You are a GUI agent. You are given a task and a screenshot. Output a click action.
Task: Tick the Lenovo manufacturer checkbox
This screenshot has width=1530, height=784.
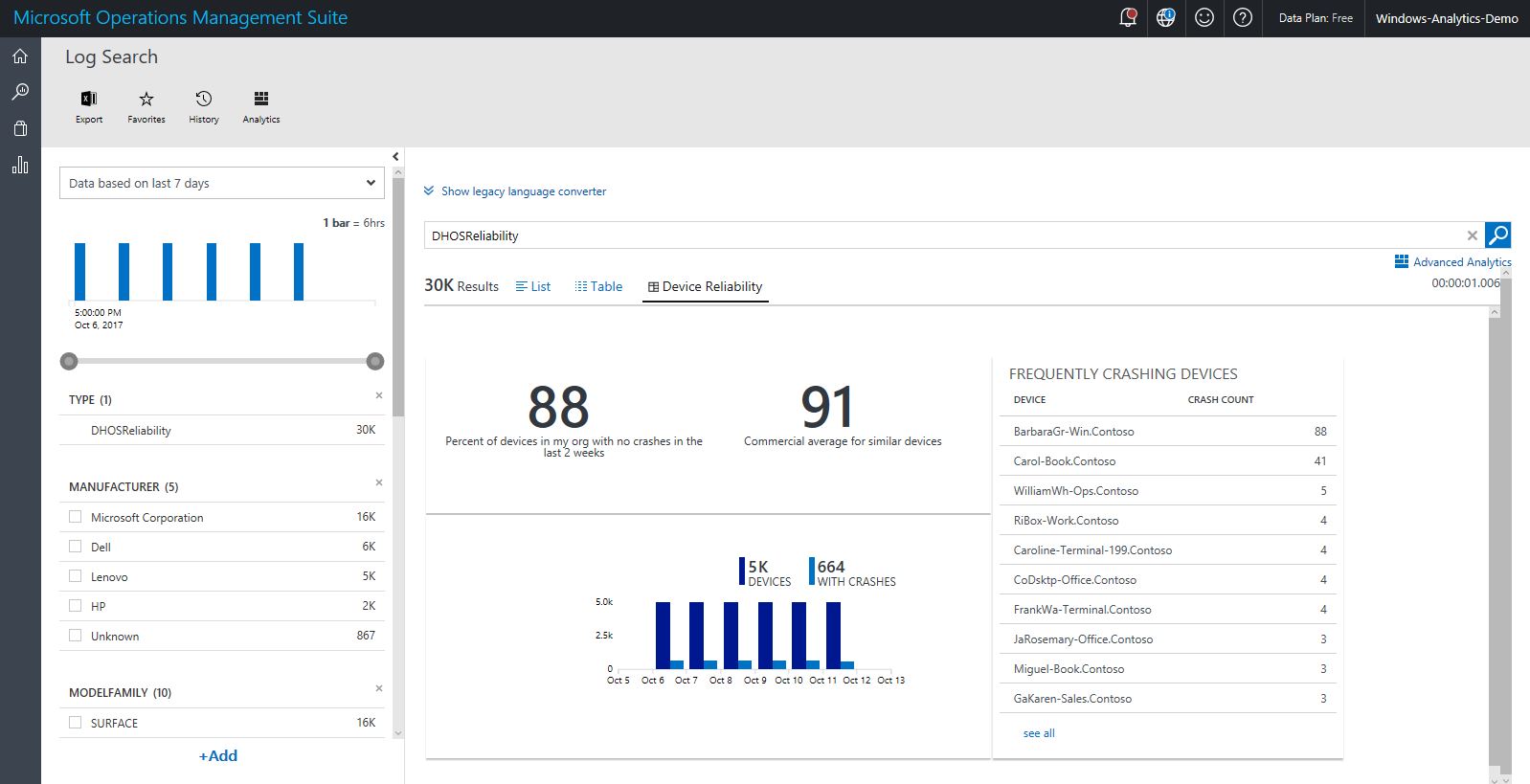click(x=76, y=576)
